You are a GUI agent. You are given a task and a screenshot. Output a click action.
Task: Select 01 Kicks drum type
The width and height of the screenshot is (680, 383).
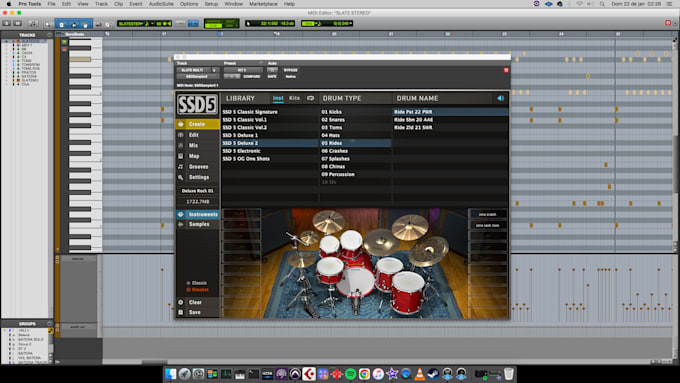[356, 112]
